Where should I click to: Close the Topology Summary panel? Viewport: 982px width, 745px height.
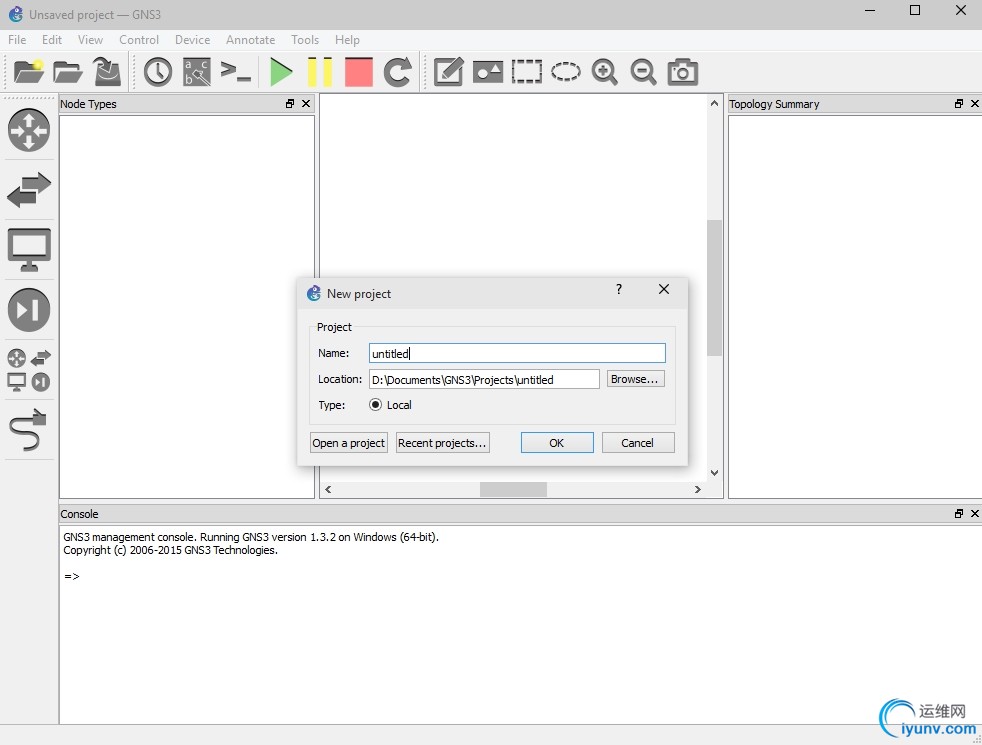(x=975, y=104)
